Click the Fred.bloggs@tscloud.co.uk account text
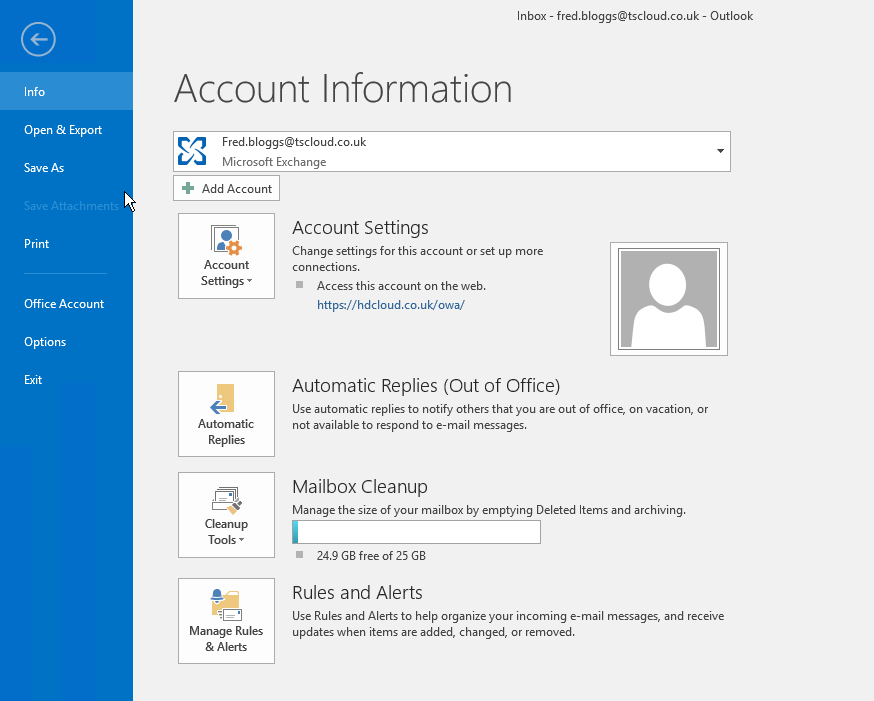874x701 pixels. coord(294,142)
